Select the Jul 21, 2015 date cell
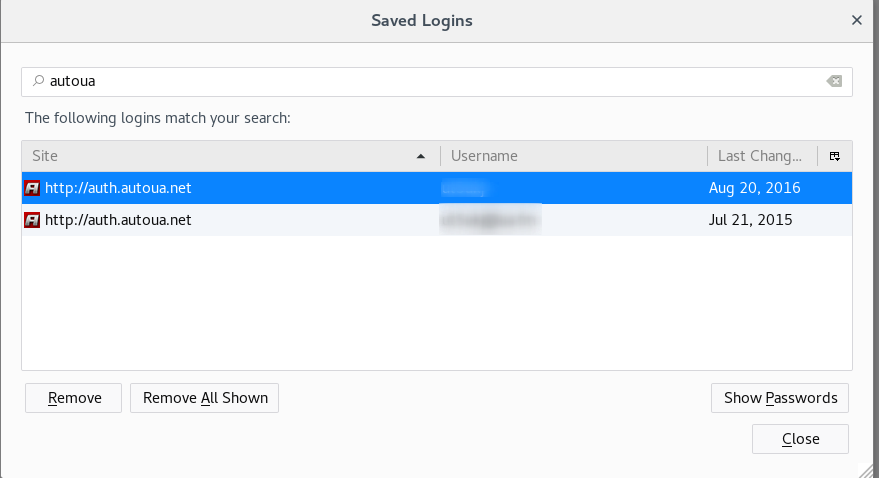This screenshot has width=879, height=478. (750, 220)
